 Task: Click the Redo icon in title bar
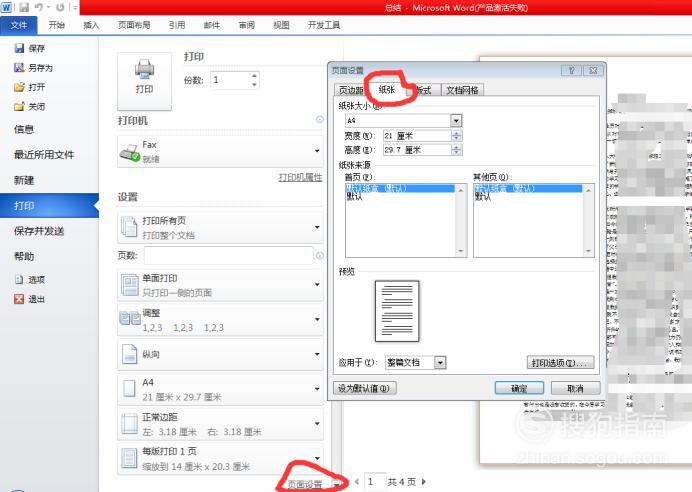pyautogui.click(x=60, y=7)
